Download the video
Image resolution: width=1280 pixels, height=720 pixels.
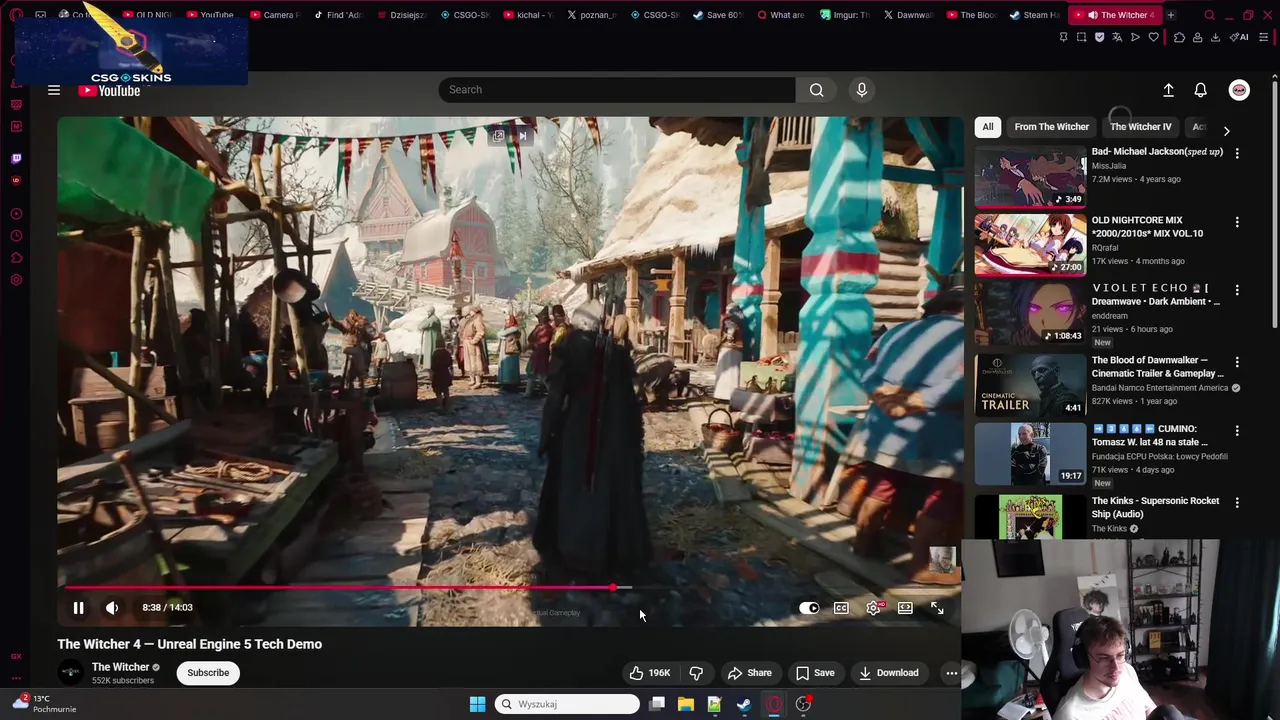click(889, 673)
